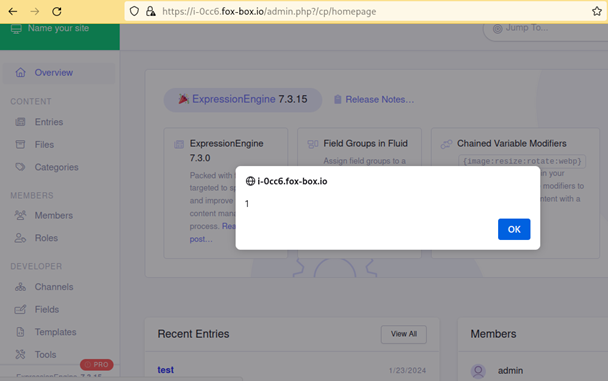Click the clipboard icon beside Release Notes
The height and width of the screenshot is (381, 608).
coord(337,100)
